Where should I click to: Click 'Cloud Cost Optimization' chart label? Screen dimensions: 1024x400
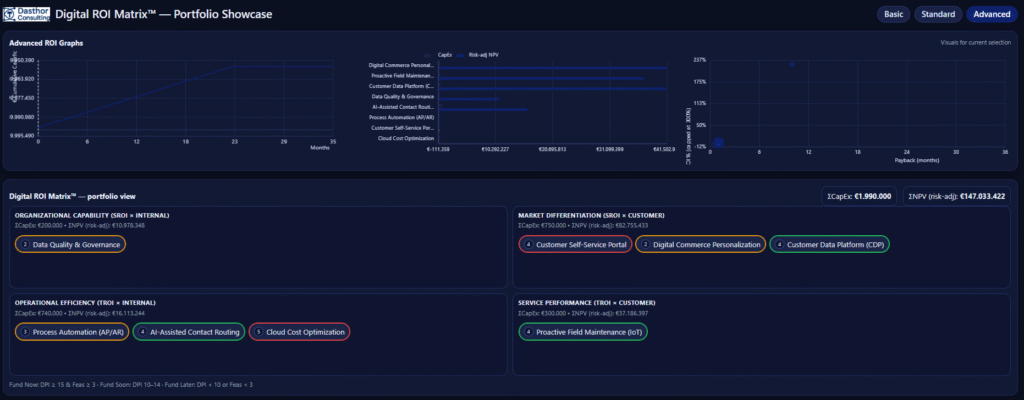point(406,138)
